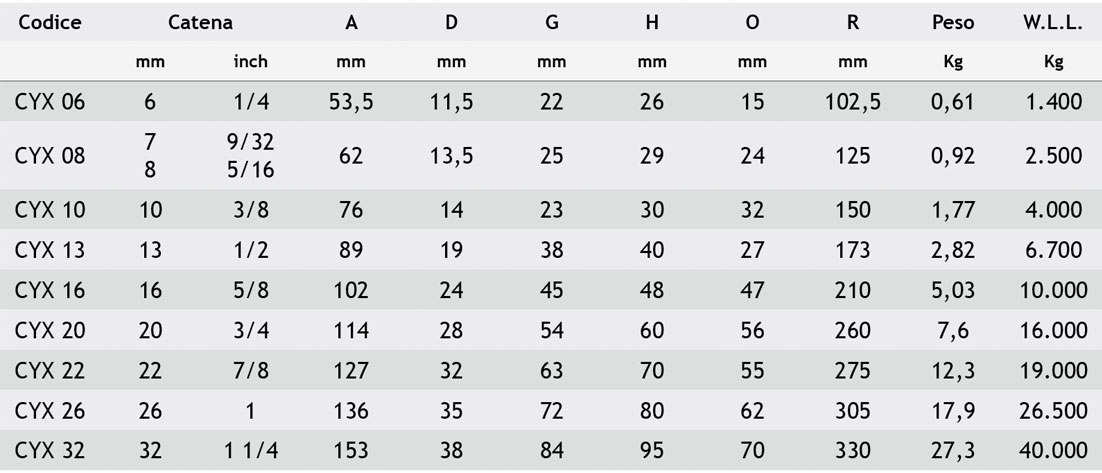
Task: Select the 1.400 W.L.L. value
Action: [x=1053, y=101]
